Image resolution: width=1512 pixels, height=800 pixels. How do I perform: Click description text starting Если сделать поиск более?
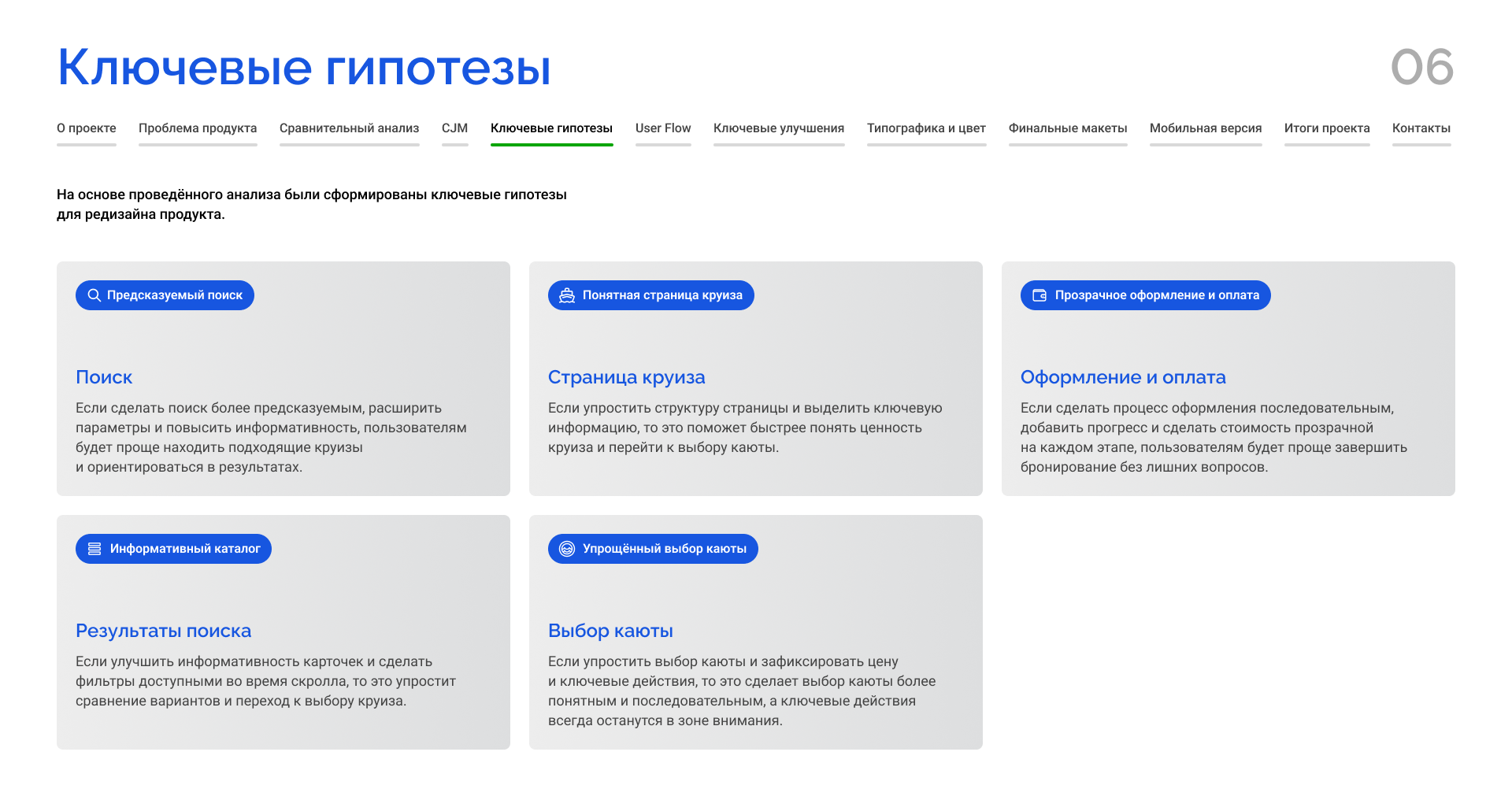click(x=271, y=437)
